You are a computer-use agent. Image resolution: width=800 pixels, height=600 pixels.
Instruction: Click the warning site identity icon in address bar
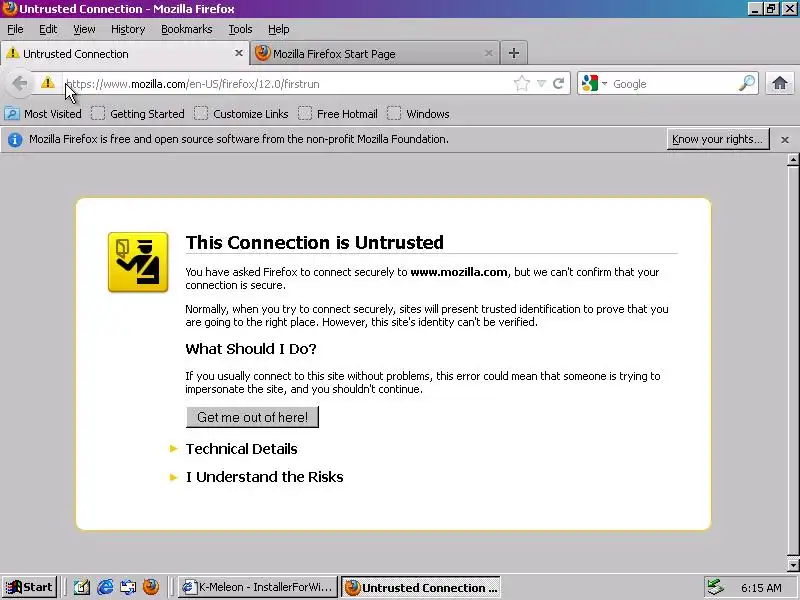(x=47, y=83)
